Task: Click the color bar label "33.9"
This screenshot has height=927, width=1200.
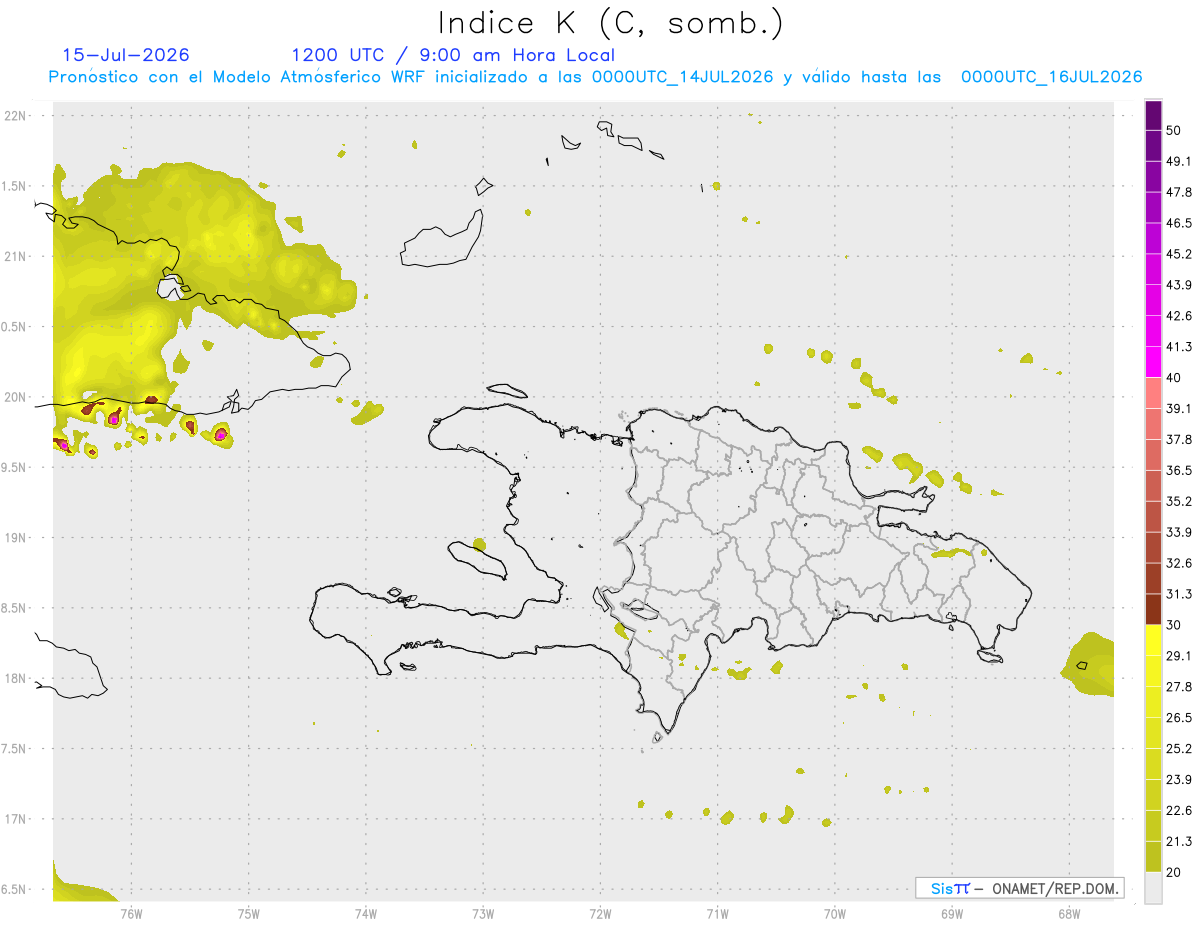Action: 1180,532
